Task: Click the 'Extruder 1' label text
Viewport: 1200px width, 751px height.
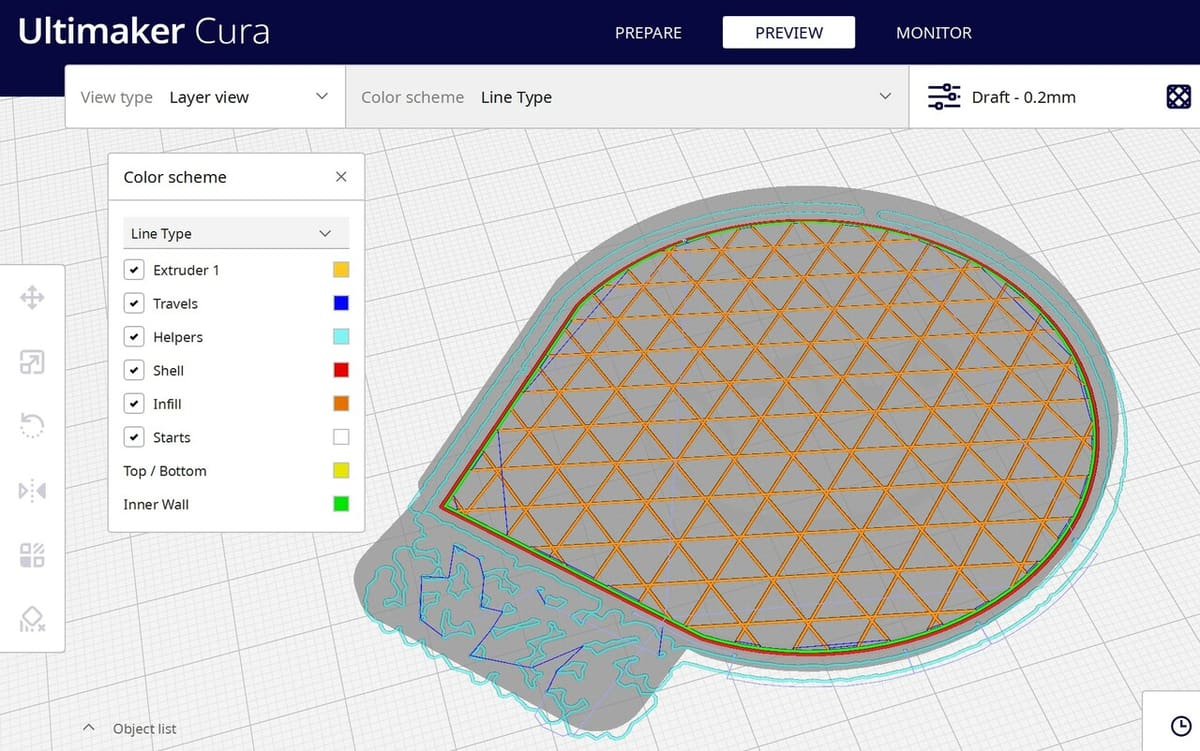Action: 186,270
